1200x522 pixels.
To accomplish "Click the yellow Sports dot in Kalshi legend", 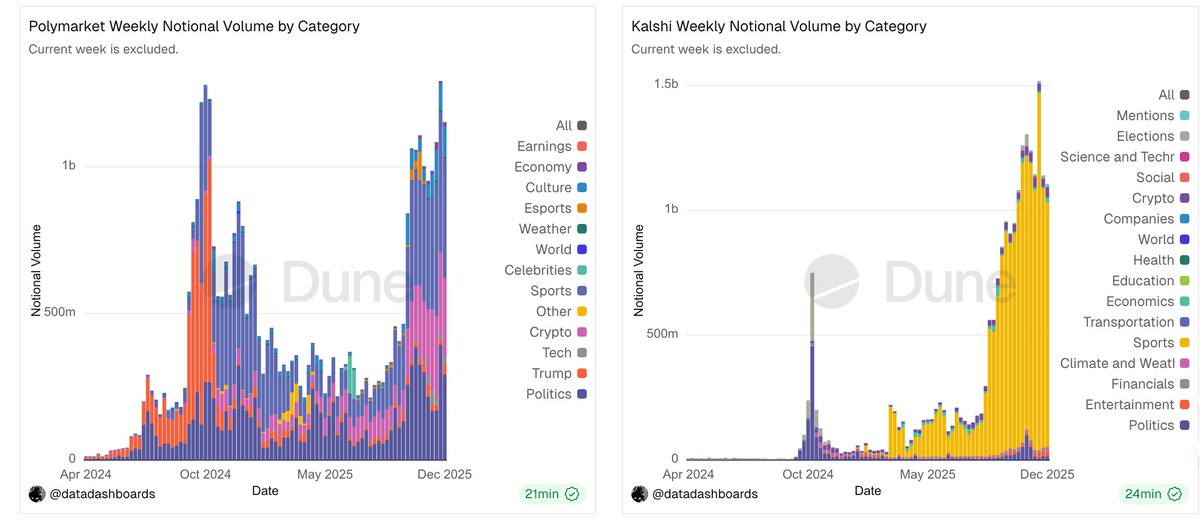I will (x=1184, y=343).
